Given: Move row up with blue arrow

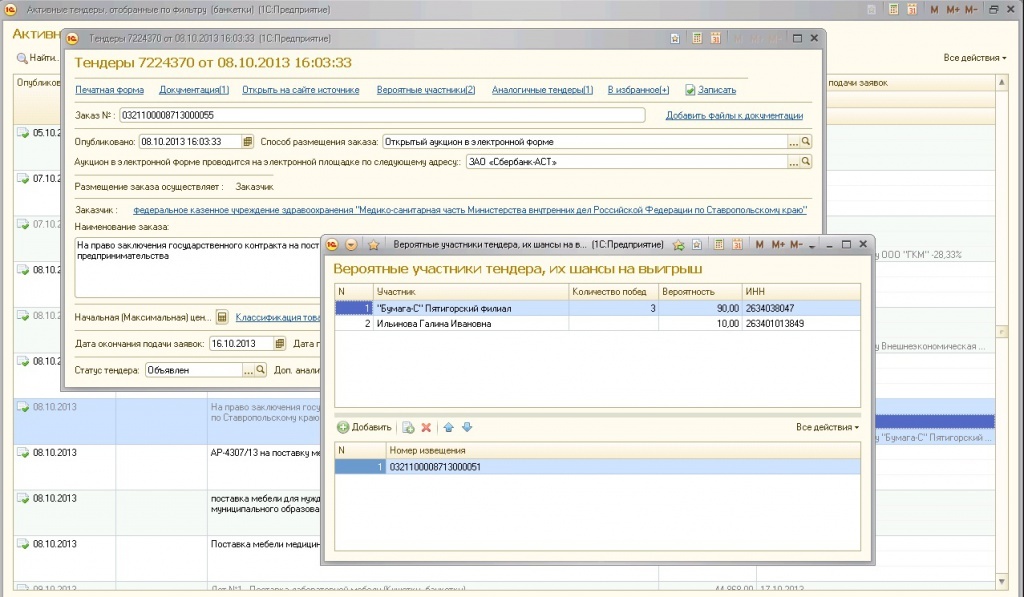Looking at the screenshot, I should tap(449, 427).
